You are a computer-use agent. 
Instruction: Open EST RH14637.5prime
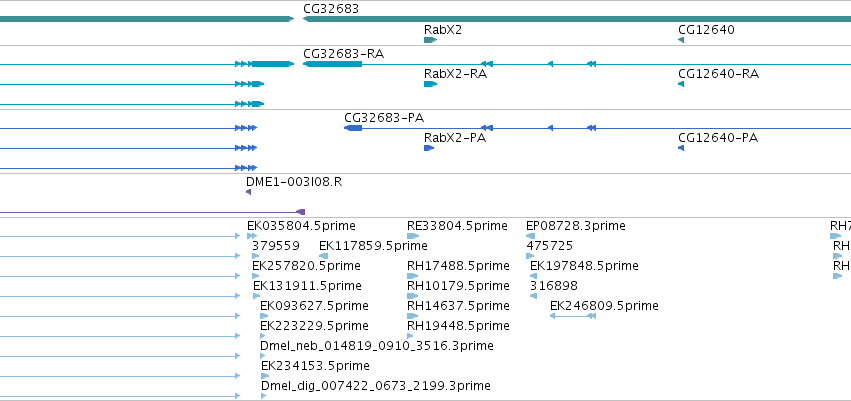[459, 305]
